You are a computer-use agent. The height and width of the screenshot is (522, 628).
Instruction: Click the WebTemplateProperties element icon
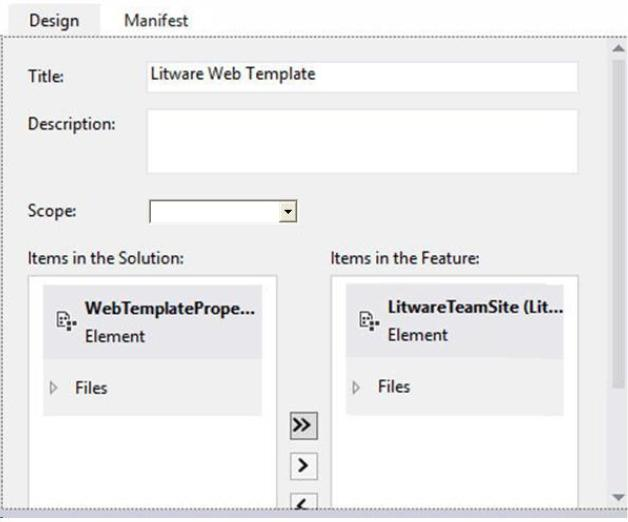click(x=66, y=321)
